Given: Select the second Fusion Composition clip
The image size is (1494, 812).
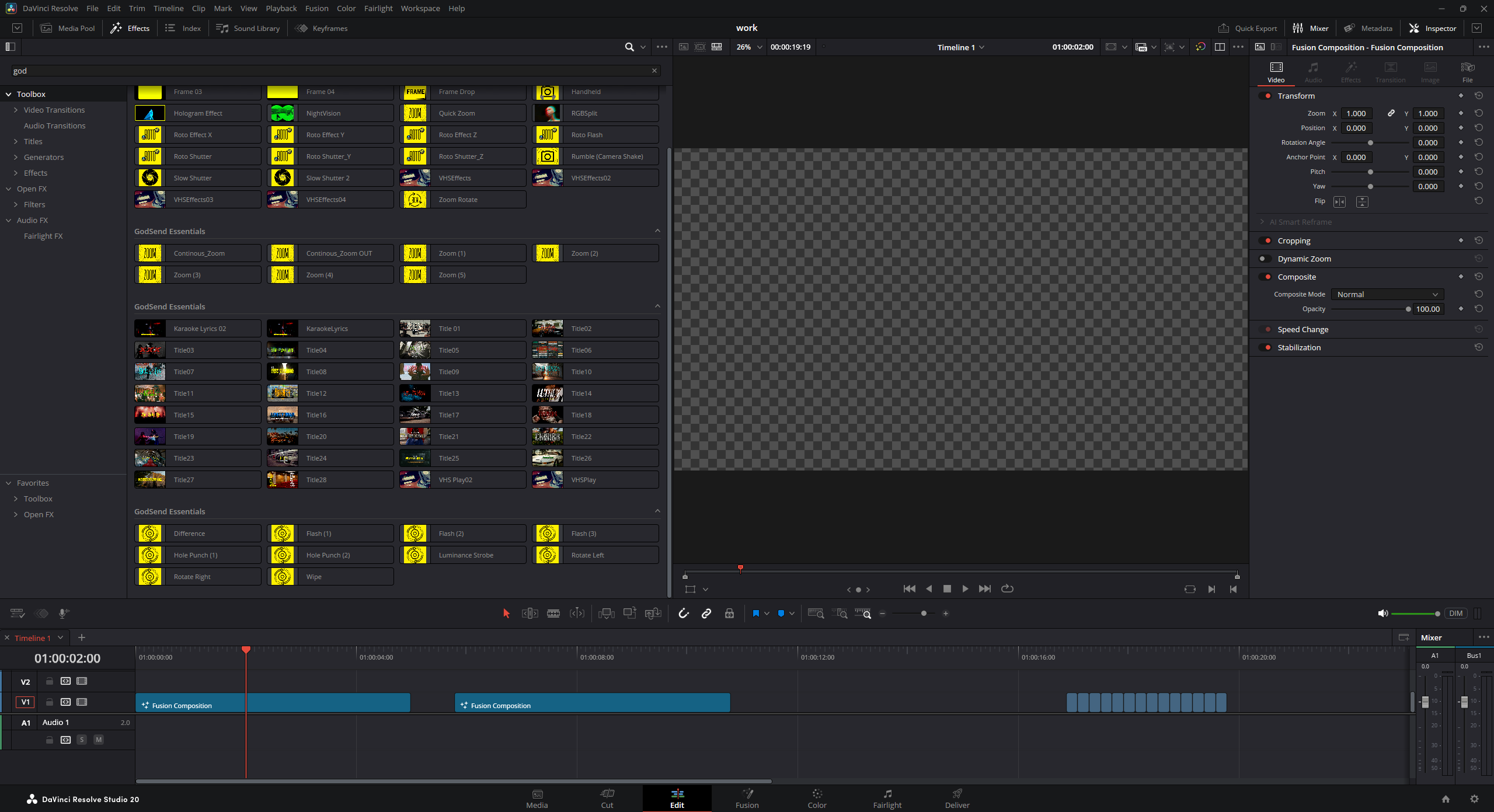Looking at the screenshot, I should pos(592,702).
